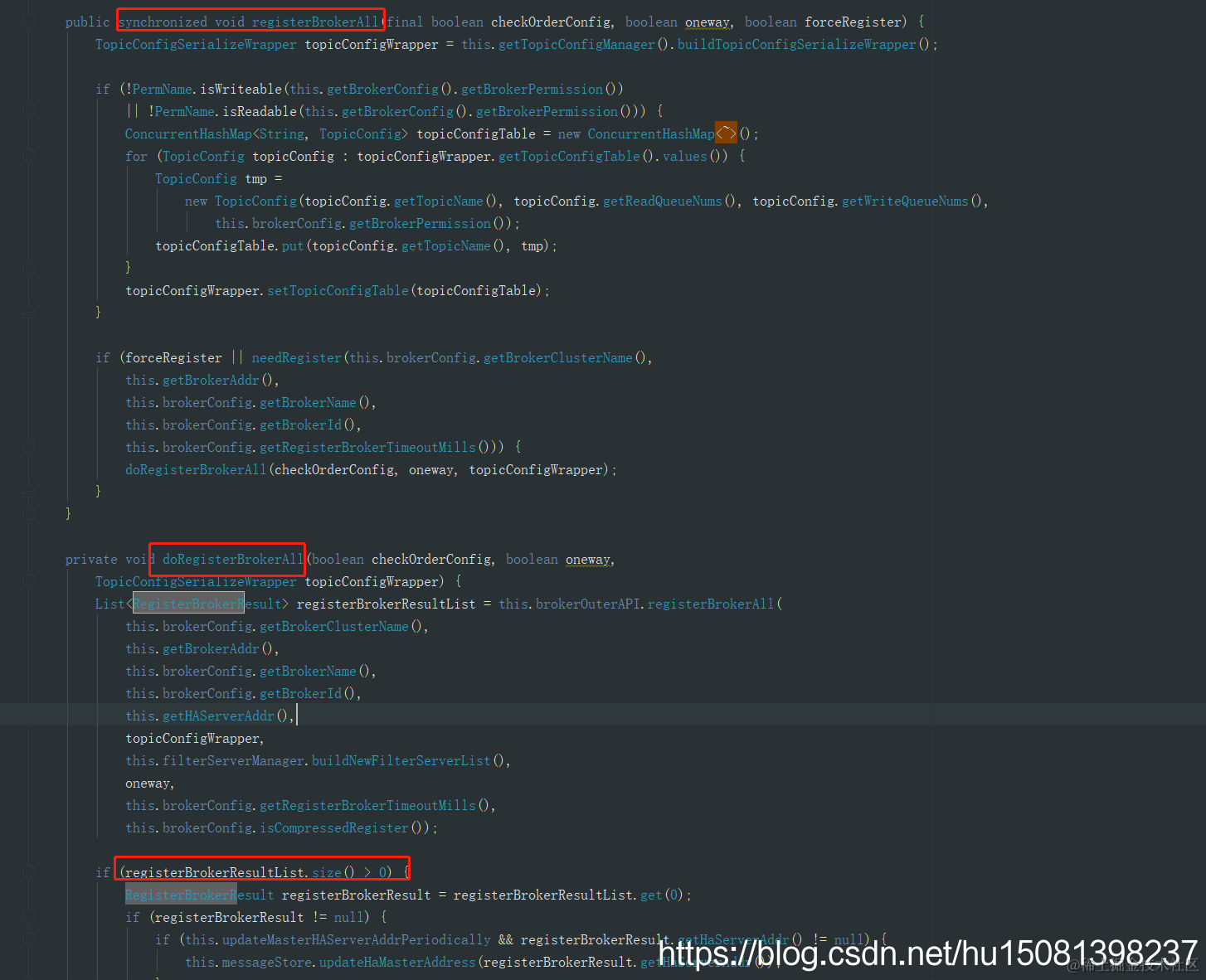Image resolution: width=1206 pixels, height=980 pixels.
Task: Click the 'needRegister' method call
Action: click(296, 358)
